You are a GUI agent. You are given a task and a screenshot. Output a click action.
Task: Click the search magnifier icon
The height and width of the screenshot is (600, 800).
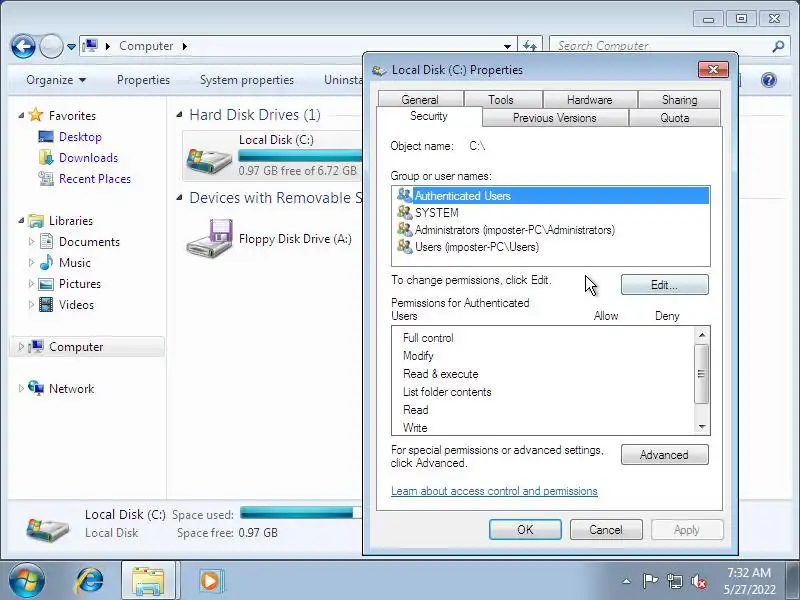click(x=778, y=46)
